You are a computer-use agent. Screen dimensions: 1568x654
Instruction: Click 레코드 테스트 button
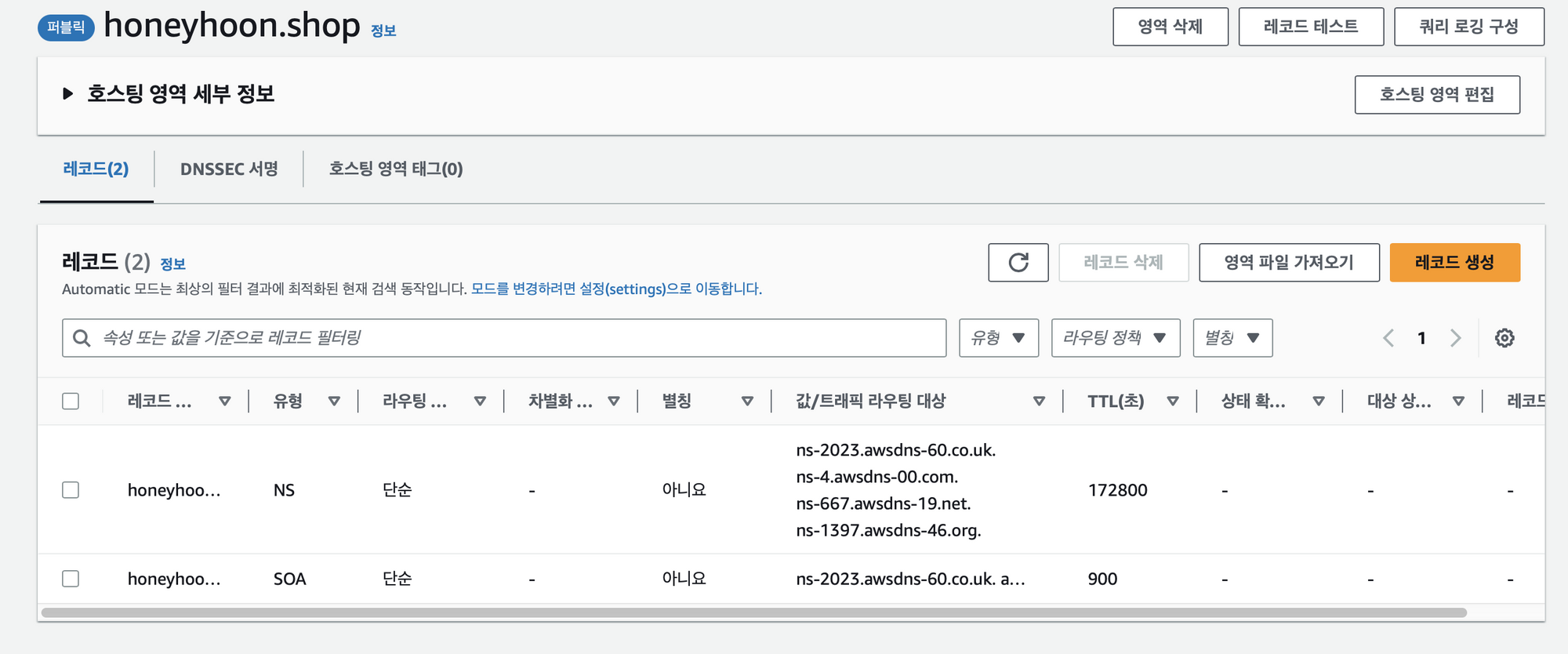point(1311,27)
